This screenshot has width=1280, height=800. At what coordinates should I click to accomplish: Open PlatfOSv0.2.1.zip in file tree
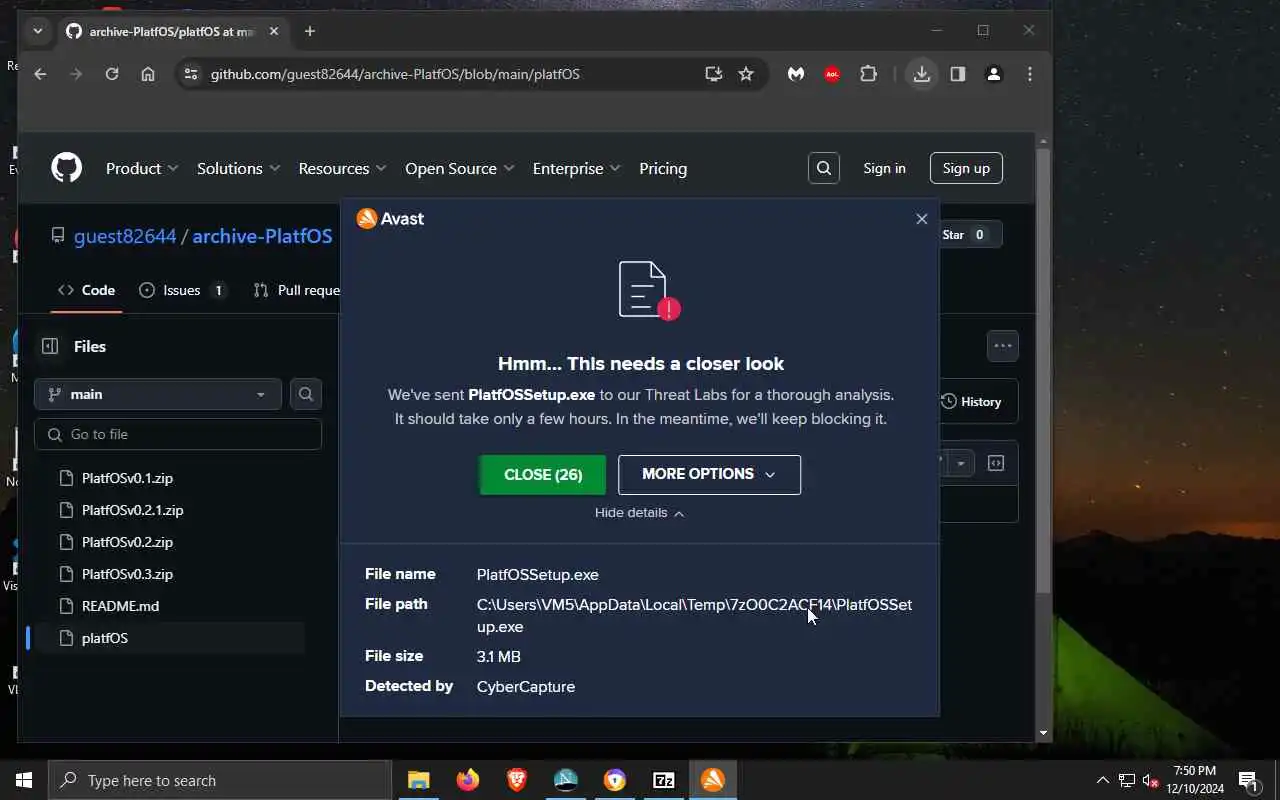(x=132, y=510)
